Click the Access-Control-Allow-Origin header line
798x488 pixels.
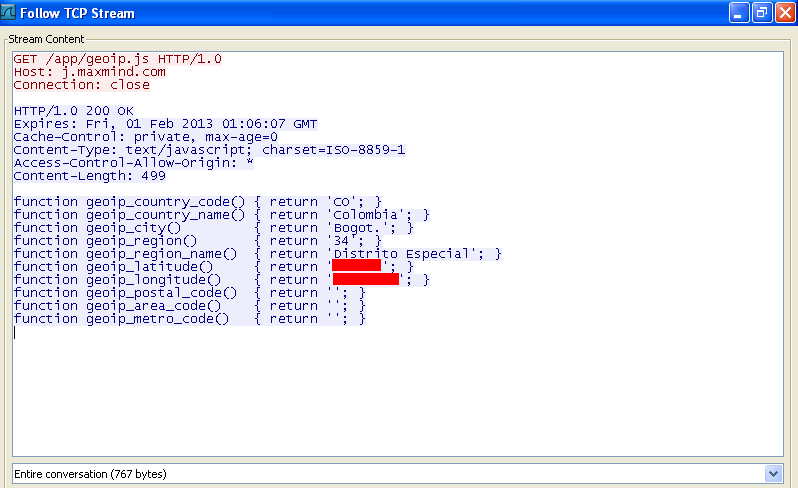[133, 163]
